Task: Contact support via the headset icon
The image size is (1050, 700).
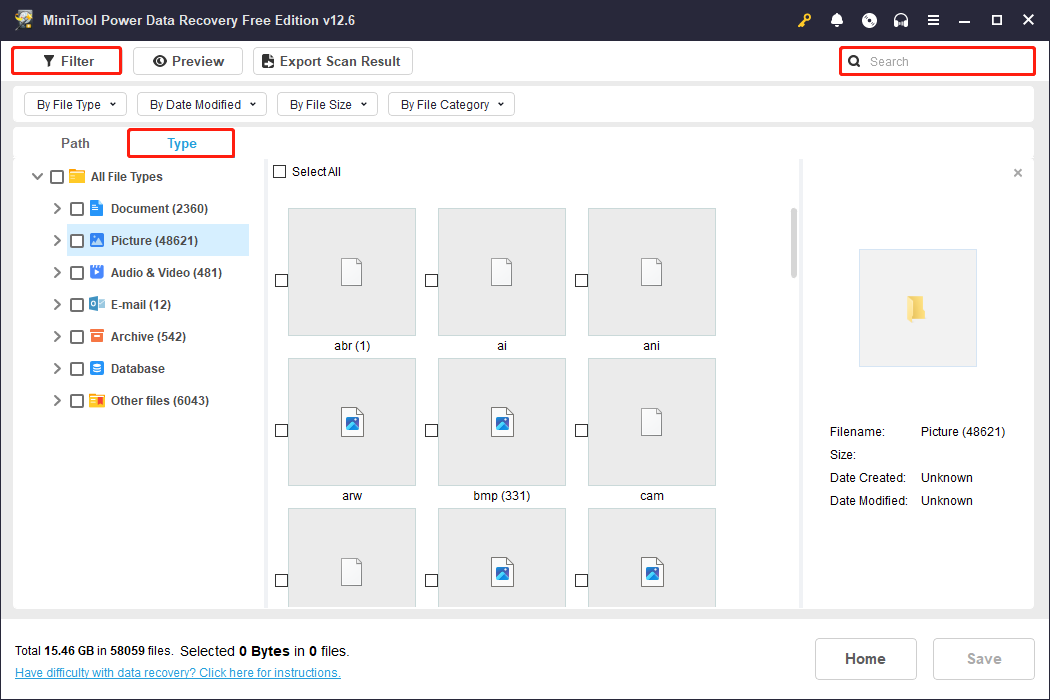Action: [901, 20]
